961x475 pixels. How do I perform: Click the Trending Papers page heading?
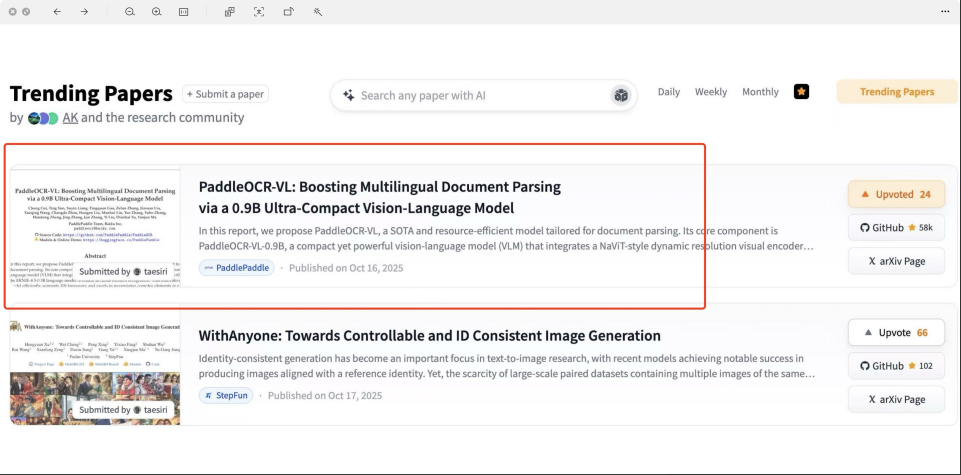tap(91, 94)
